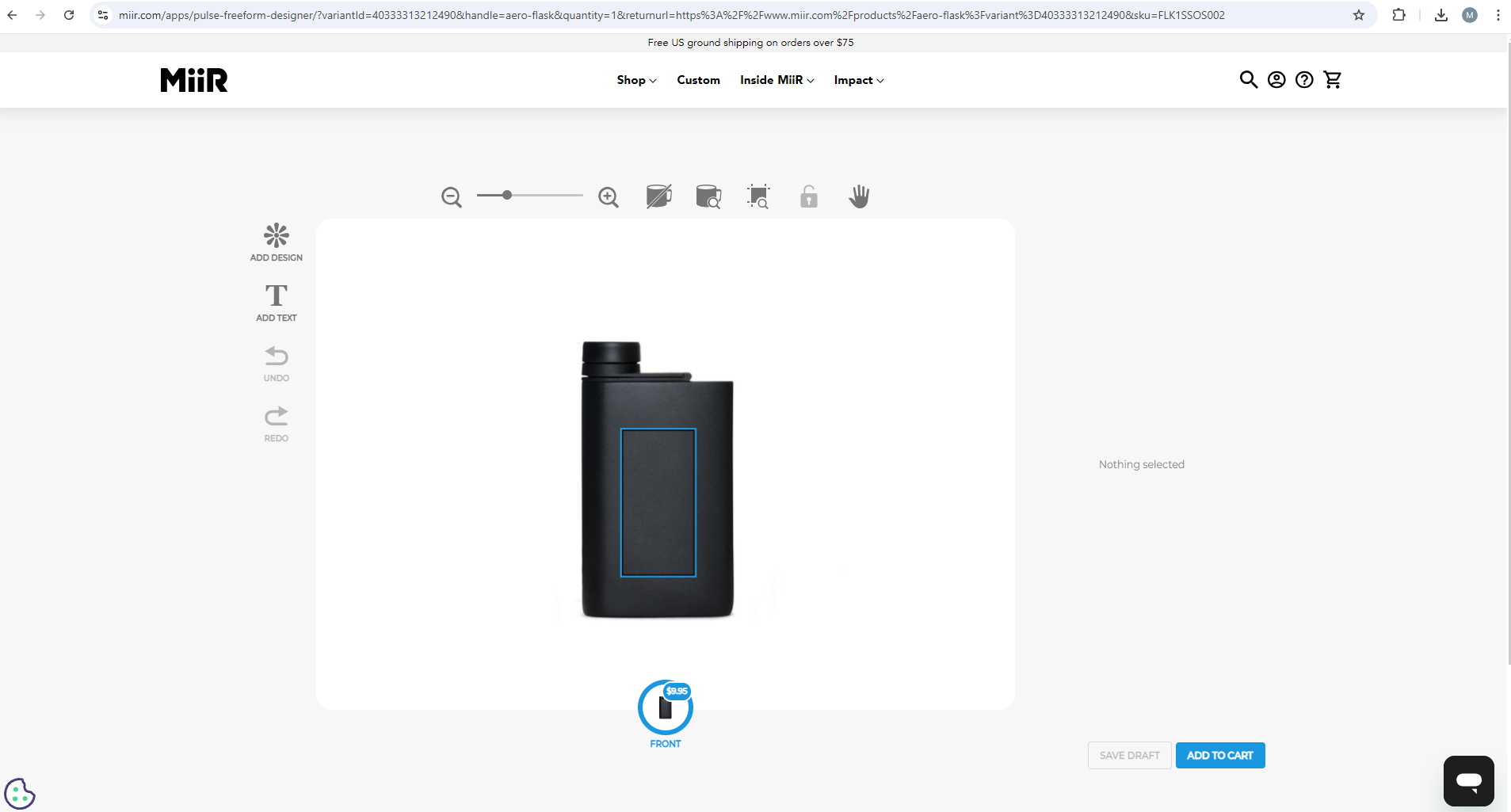Viewport: 1511px width, 812px height.
Task: Show browser downloads
Action: click(1441, 15)
